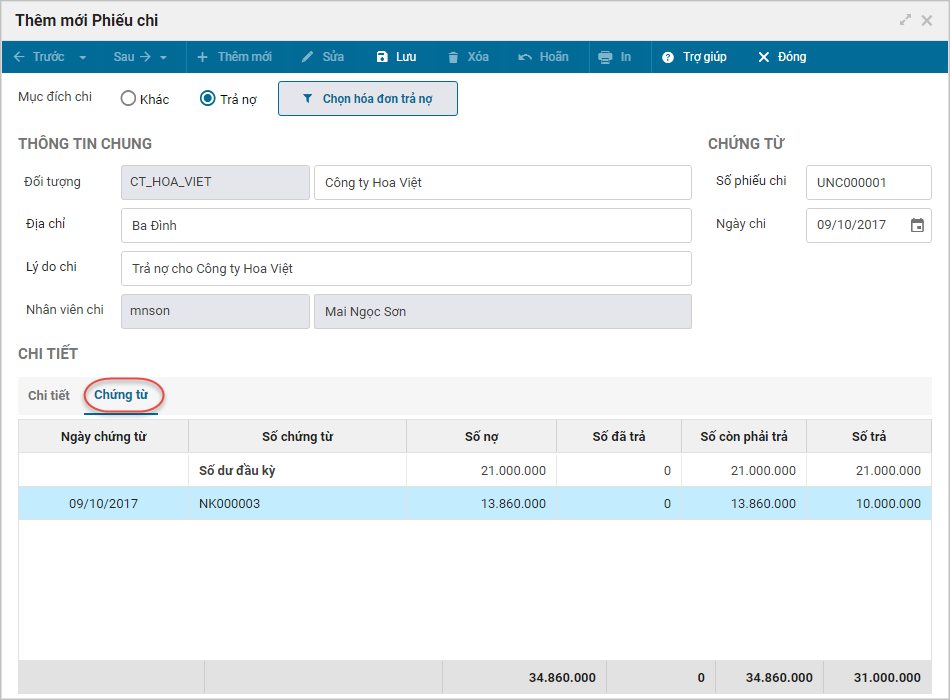The width and height of the screenshot is (950, 700).
Task: Select the Trả nợ radio button
Action: pos(207,98)
